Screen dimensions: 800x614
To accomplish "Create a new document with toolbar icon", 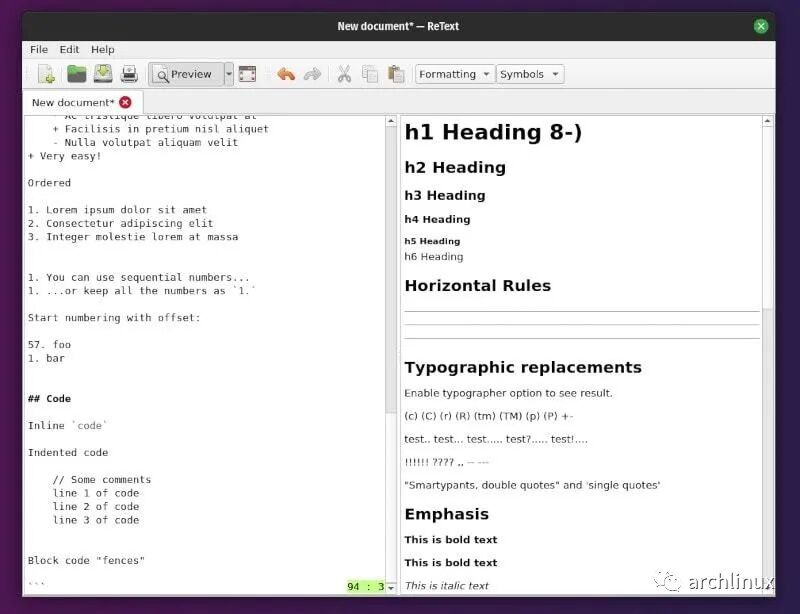I will (x=47, y=75).
